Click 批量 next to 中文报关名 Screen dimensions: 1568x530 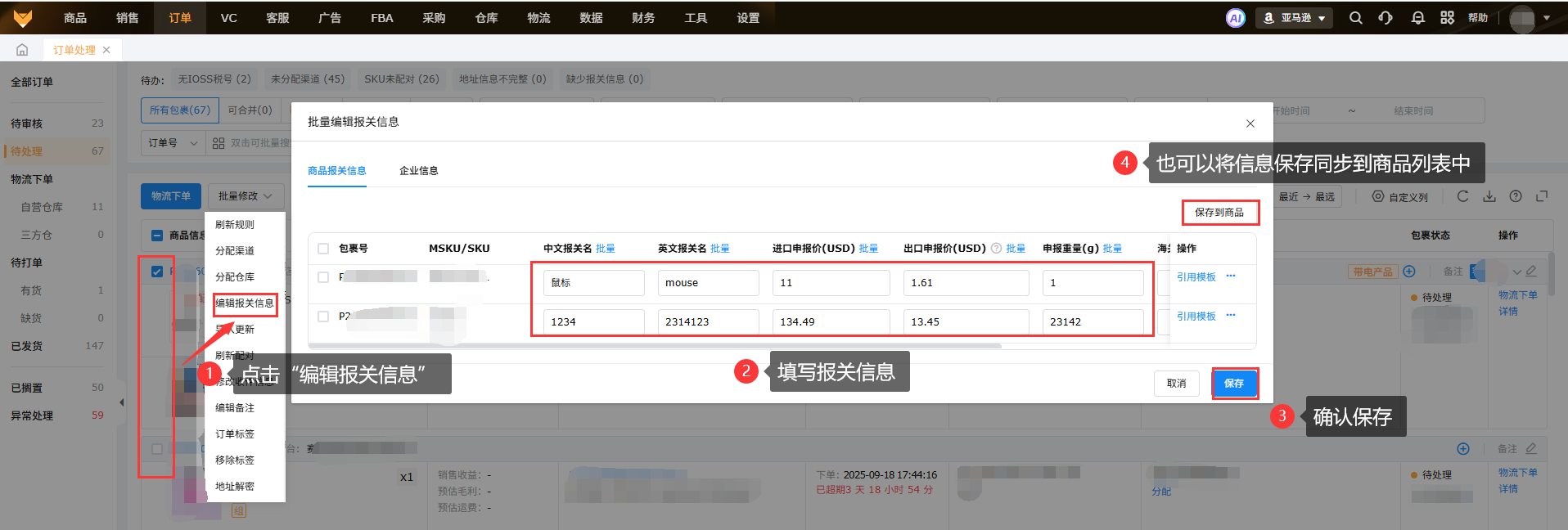pos(606,249)
